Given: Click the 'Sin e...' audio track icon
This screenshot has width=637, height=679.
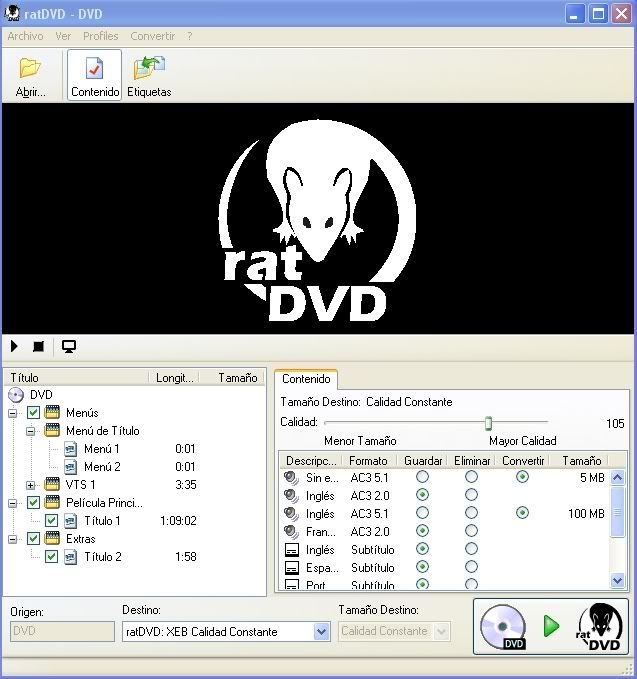Looking at the screenshot, I should coord(291,478).
